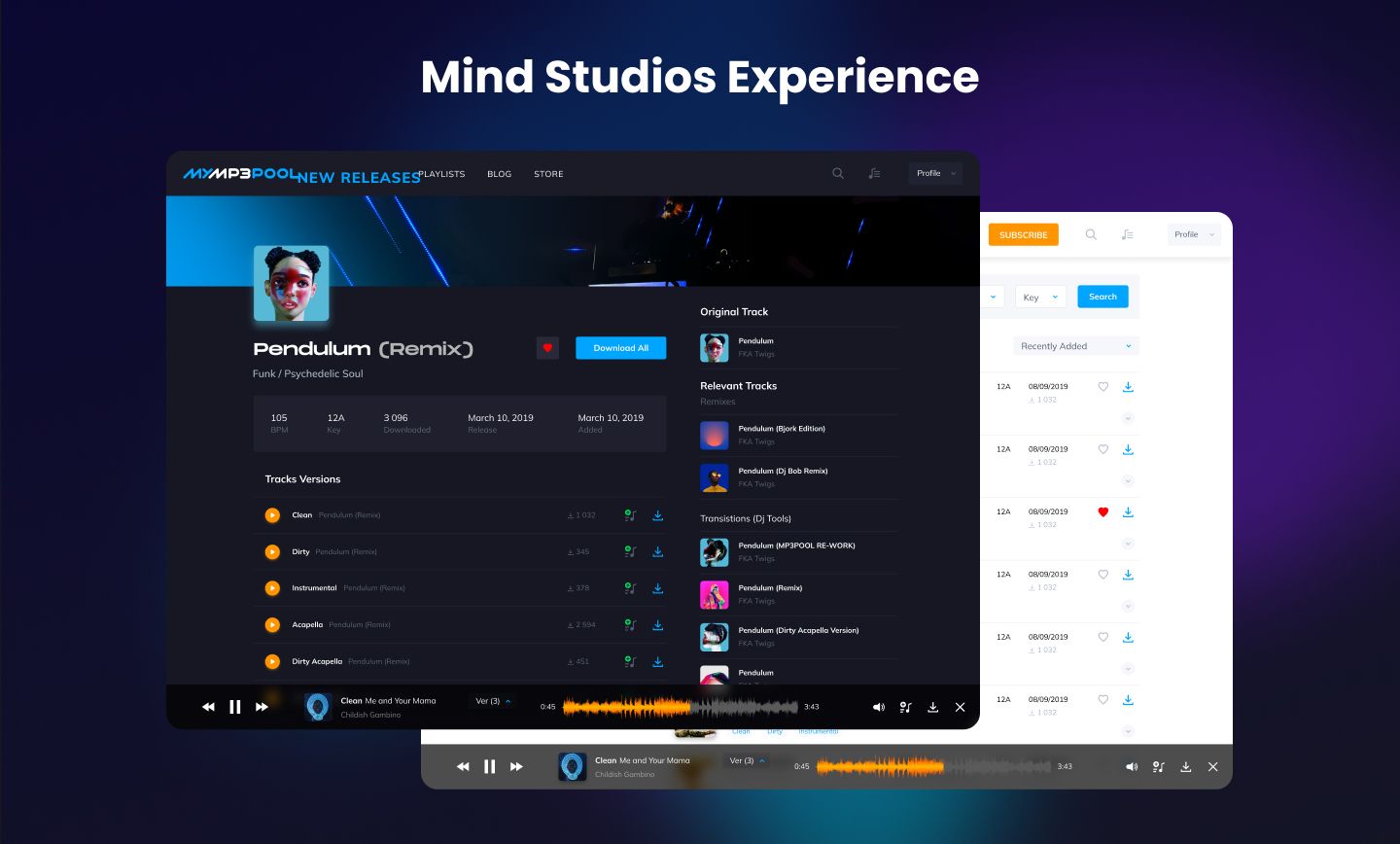1400x844 pixels.
Task: Open the Profile dropdown in dark window
Action: (x=935, y=173)
